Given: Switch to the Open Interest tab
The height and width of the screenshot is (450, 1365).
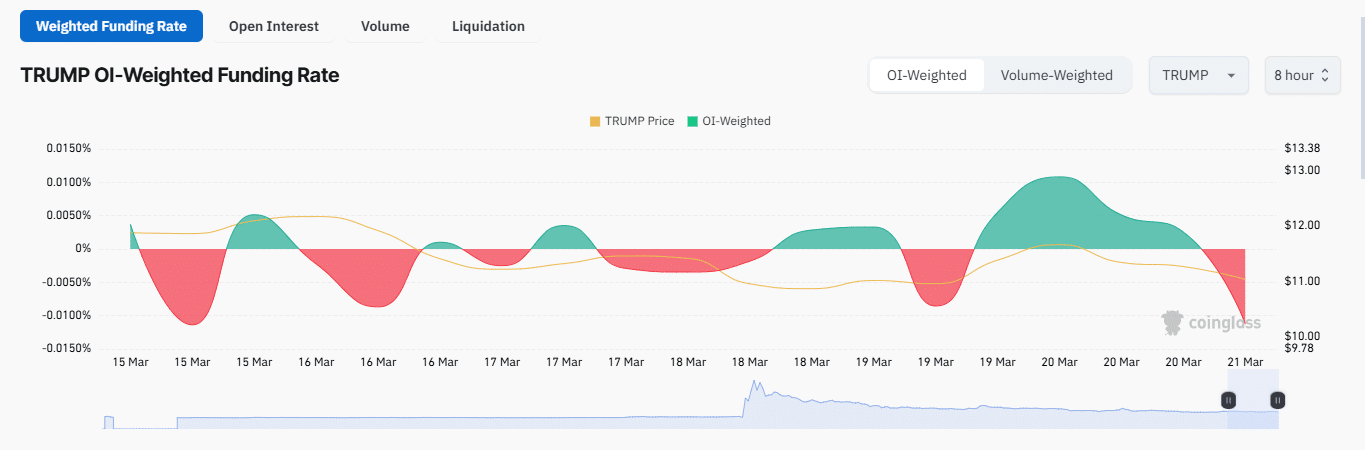Looking at the screenshot, I should coord(274,26).
